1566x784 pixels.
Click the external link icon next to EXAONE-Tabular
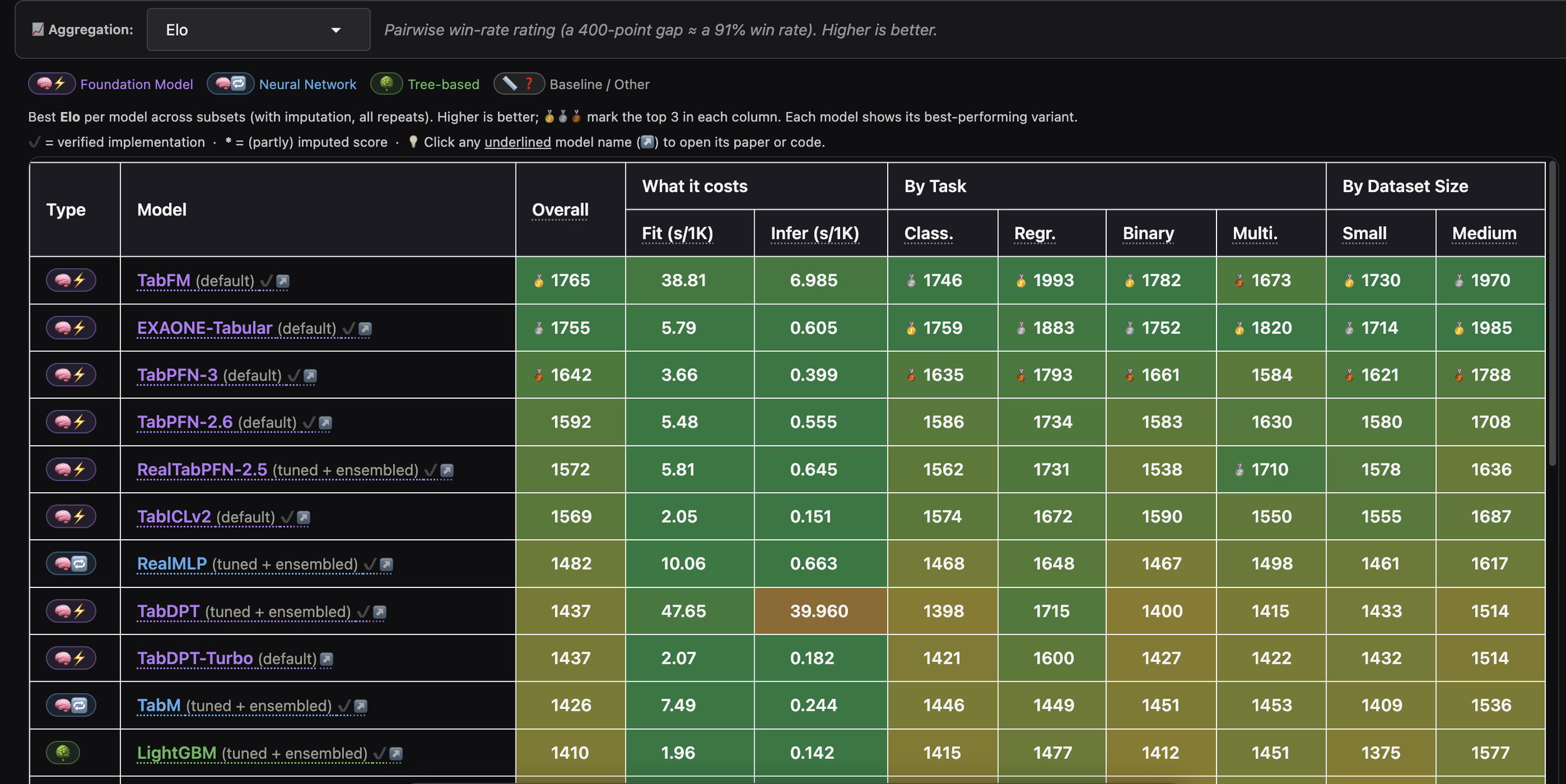point(365,329)
